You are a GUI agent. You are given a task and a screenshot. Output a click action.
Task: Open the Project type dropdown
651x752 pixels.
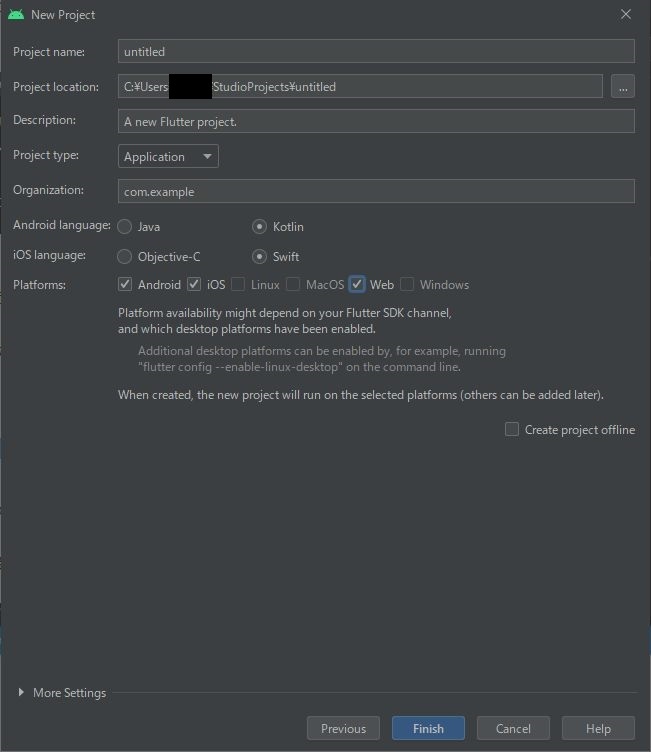(x=168, y=156)
